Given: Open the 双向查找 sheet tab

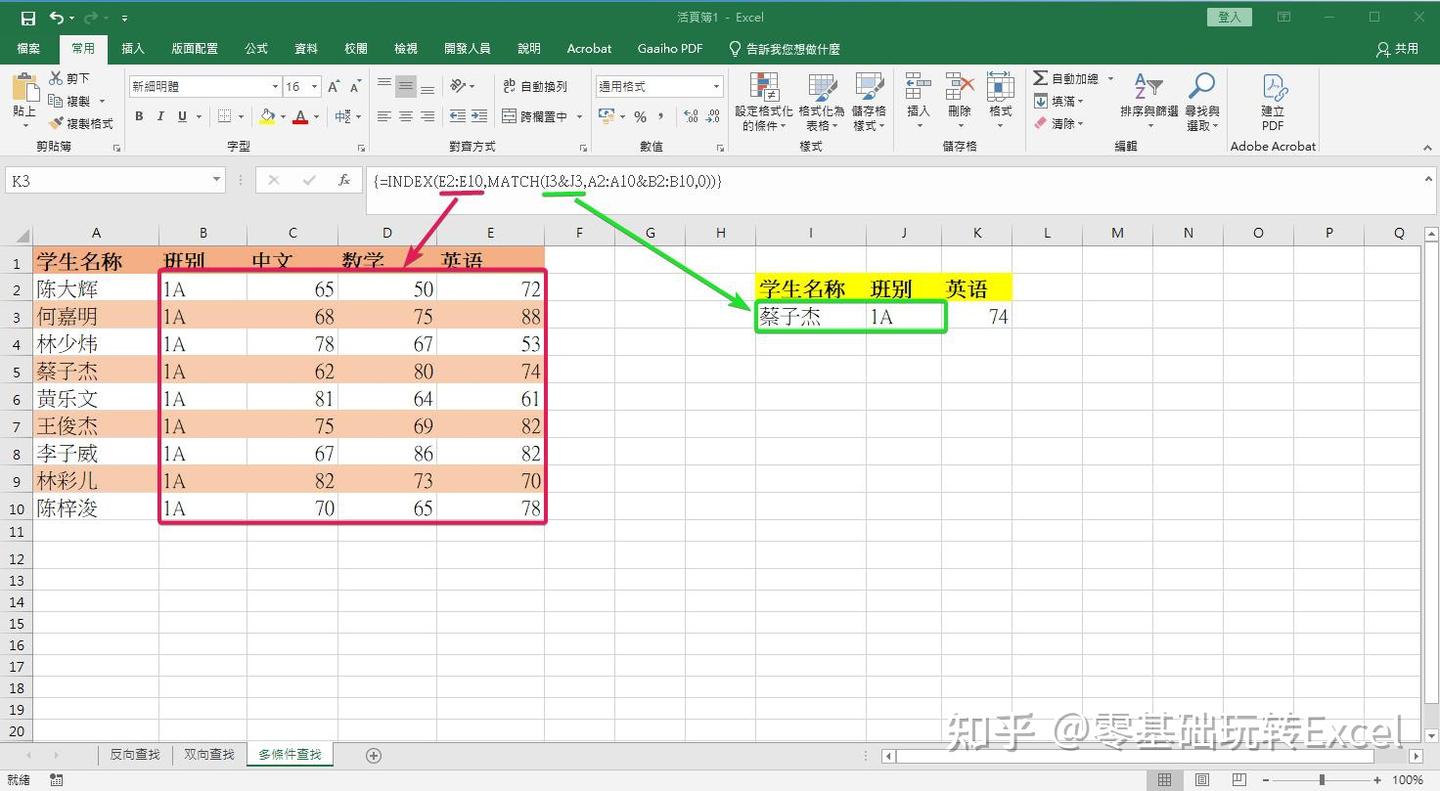Looking at the screenshot, I should point(208,755).
